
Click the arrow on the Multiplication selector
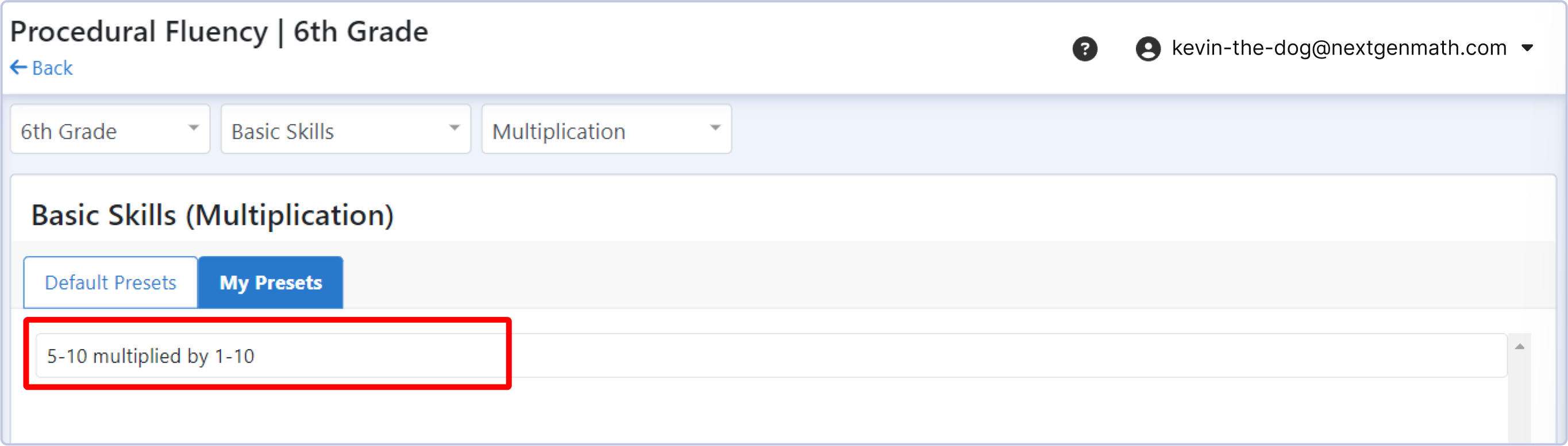715,129
